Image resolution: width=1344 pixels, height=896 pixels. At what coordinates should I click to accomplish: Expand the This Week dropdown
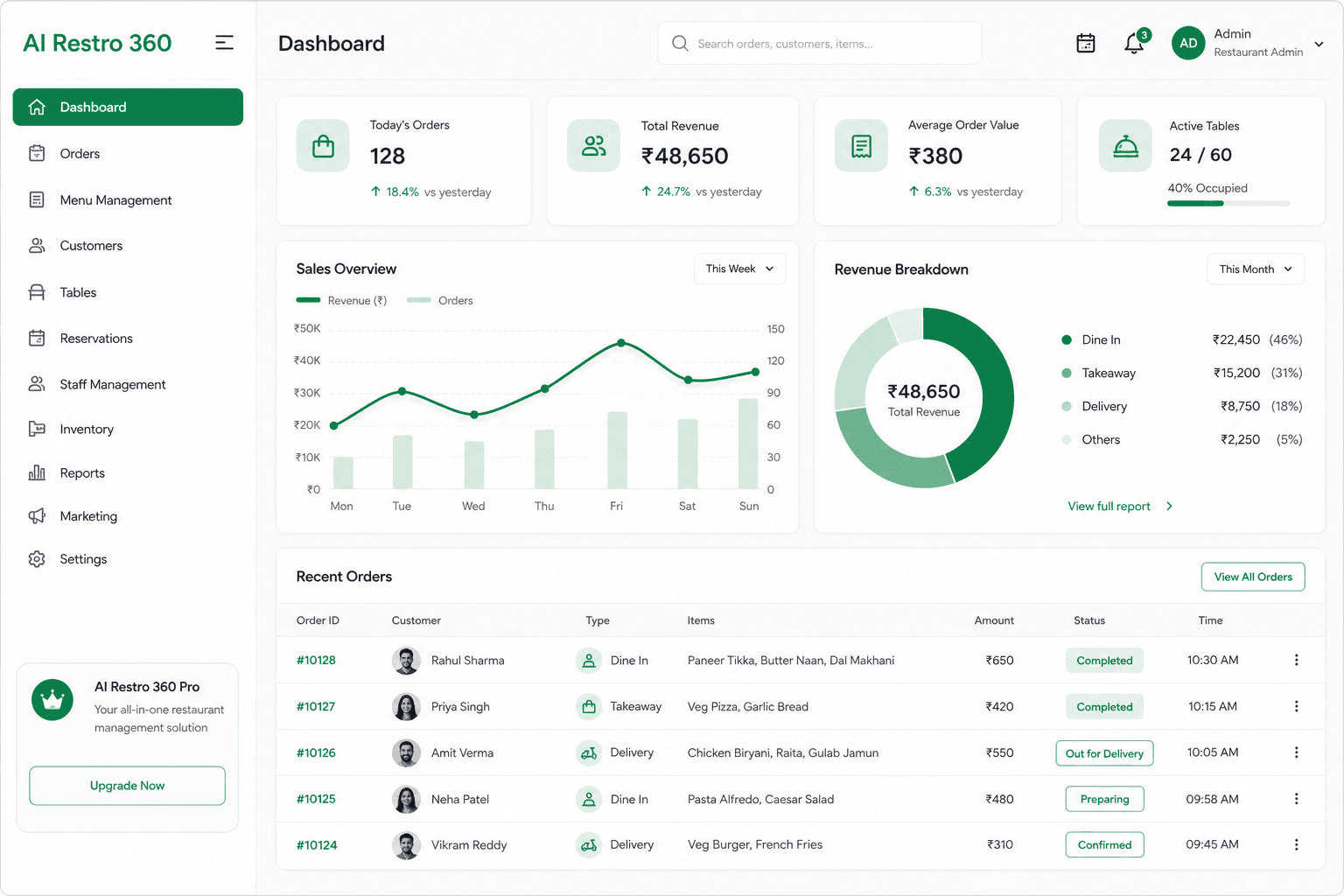[739, 269]
